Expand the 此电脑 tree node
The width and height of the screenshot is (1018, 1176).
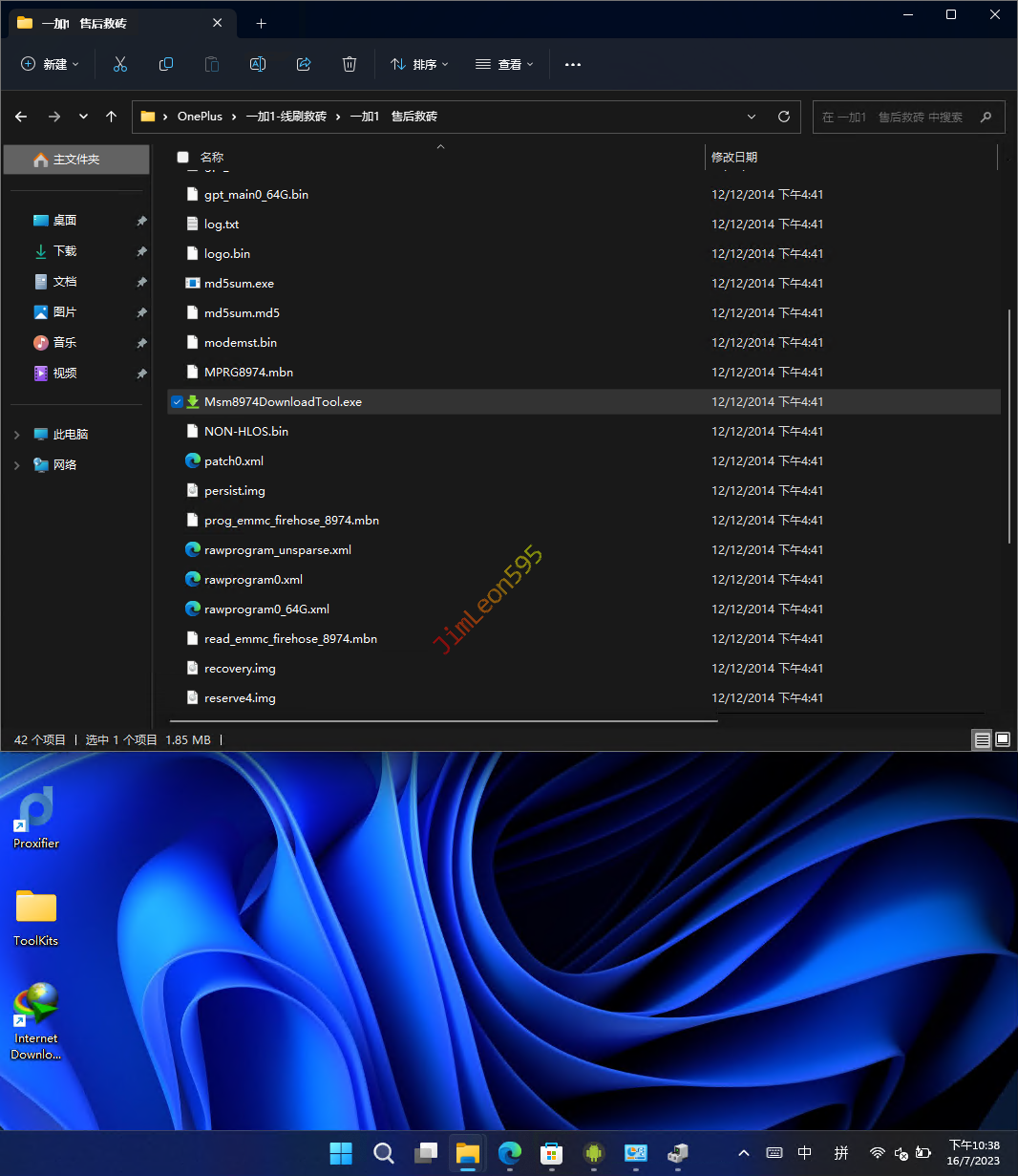coord(16,435)
